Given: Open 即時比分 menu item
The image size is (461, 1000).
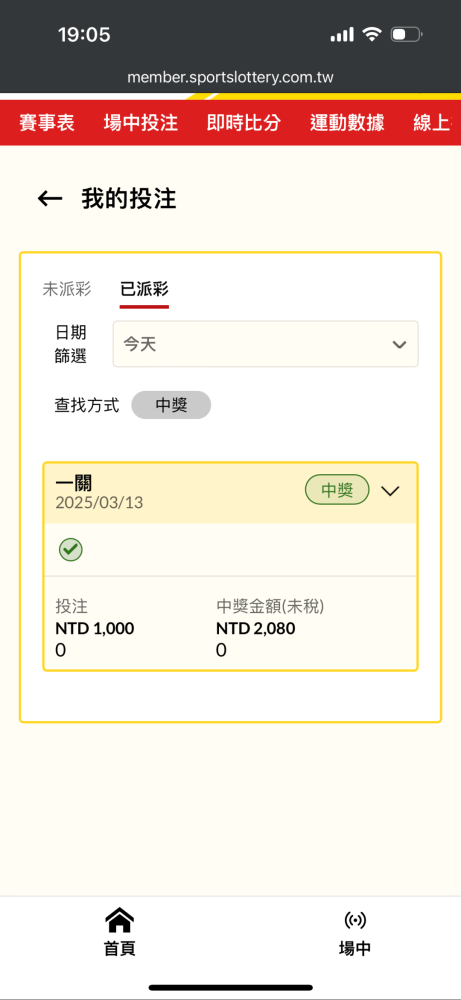Looking at the screenshot, I should (x=244, y=123).
